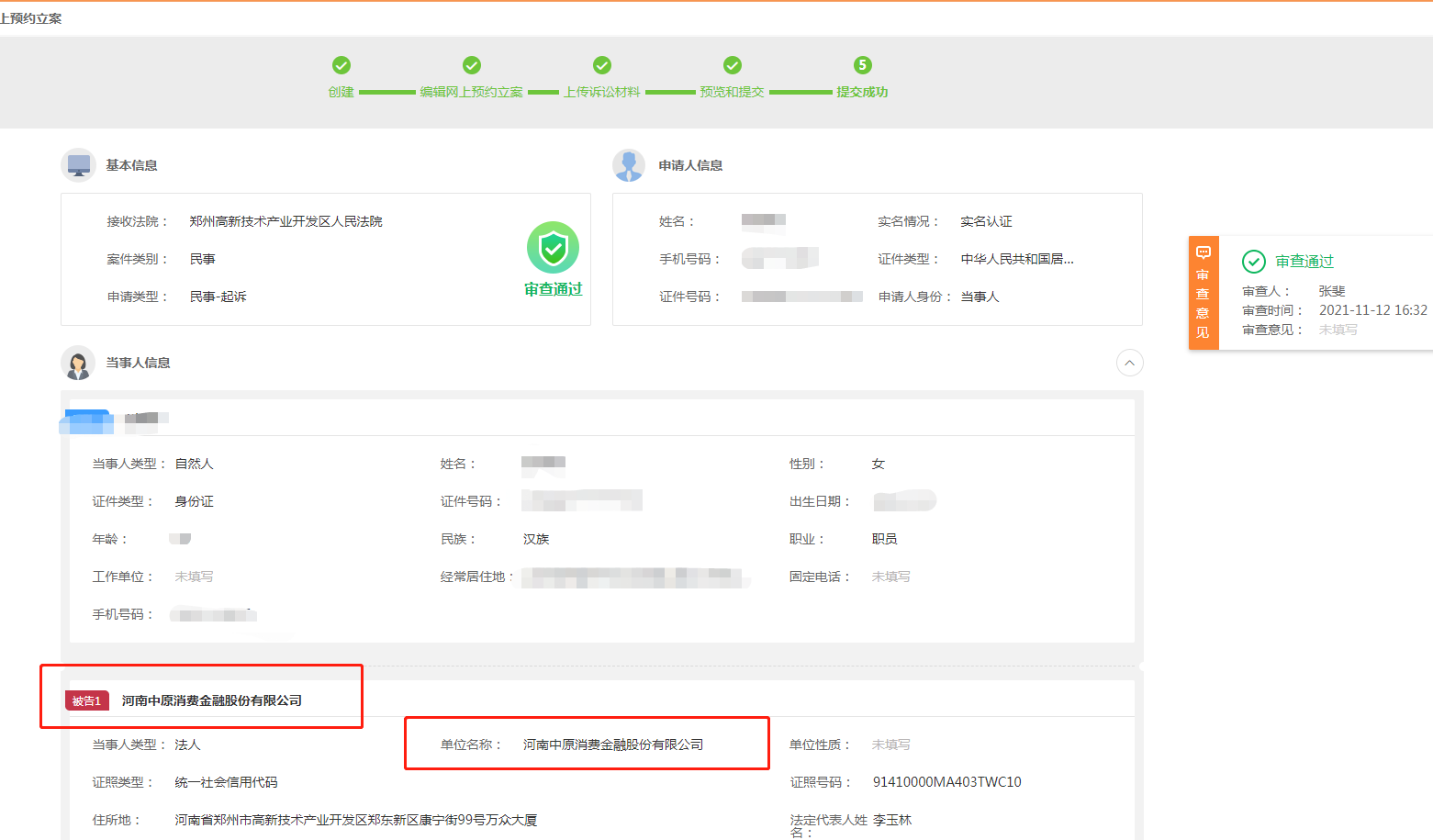This screenshot has height=840, width=1433.
Task: Click the green shield 审查通过 badge
Action: point(553,248)
